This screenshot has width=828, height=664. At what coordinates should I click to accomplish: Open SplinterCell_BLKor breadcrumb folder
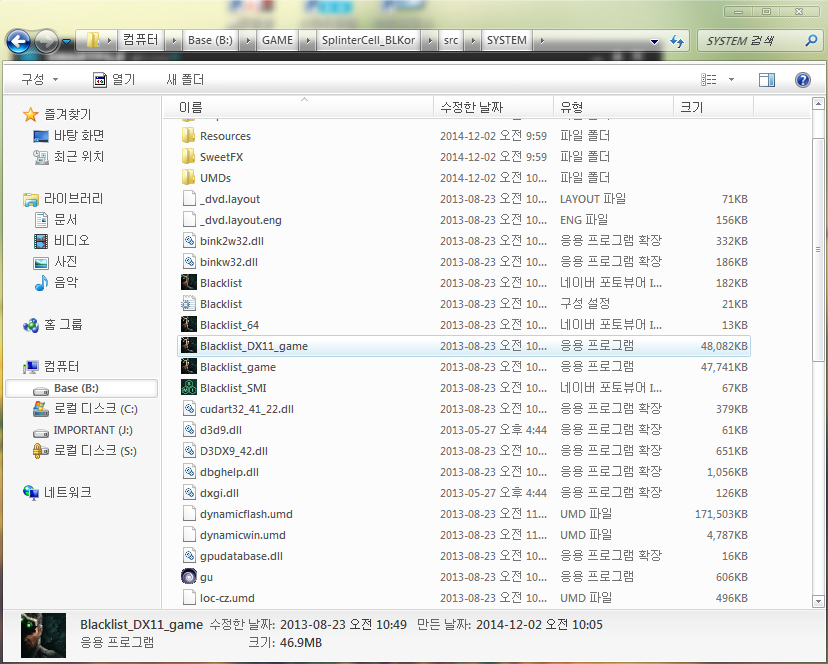coord(368,40)
